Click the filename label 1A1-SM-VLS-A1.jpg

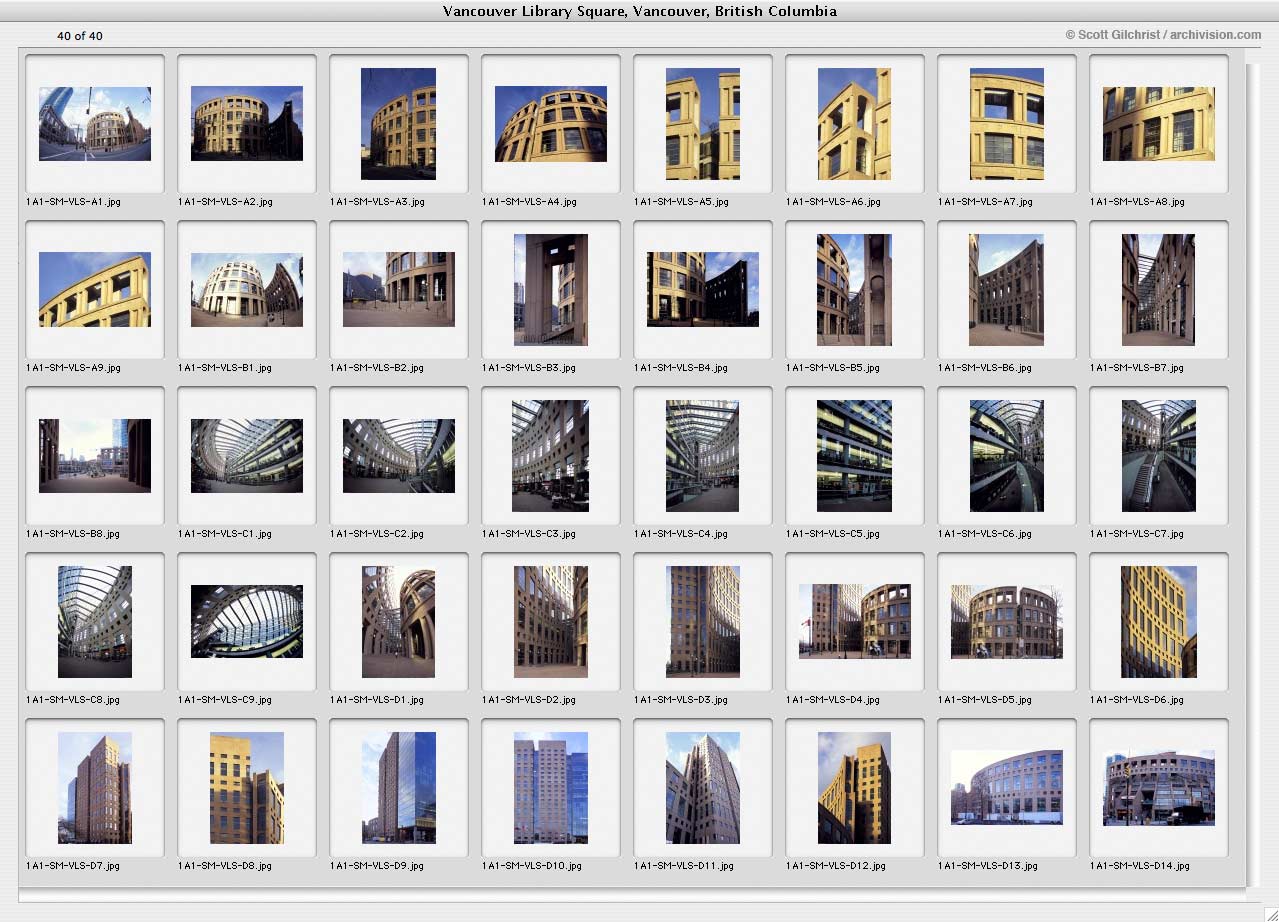73,202
